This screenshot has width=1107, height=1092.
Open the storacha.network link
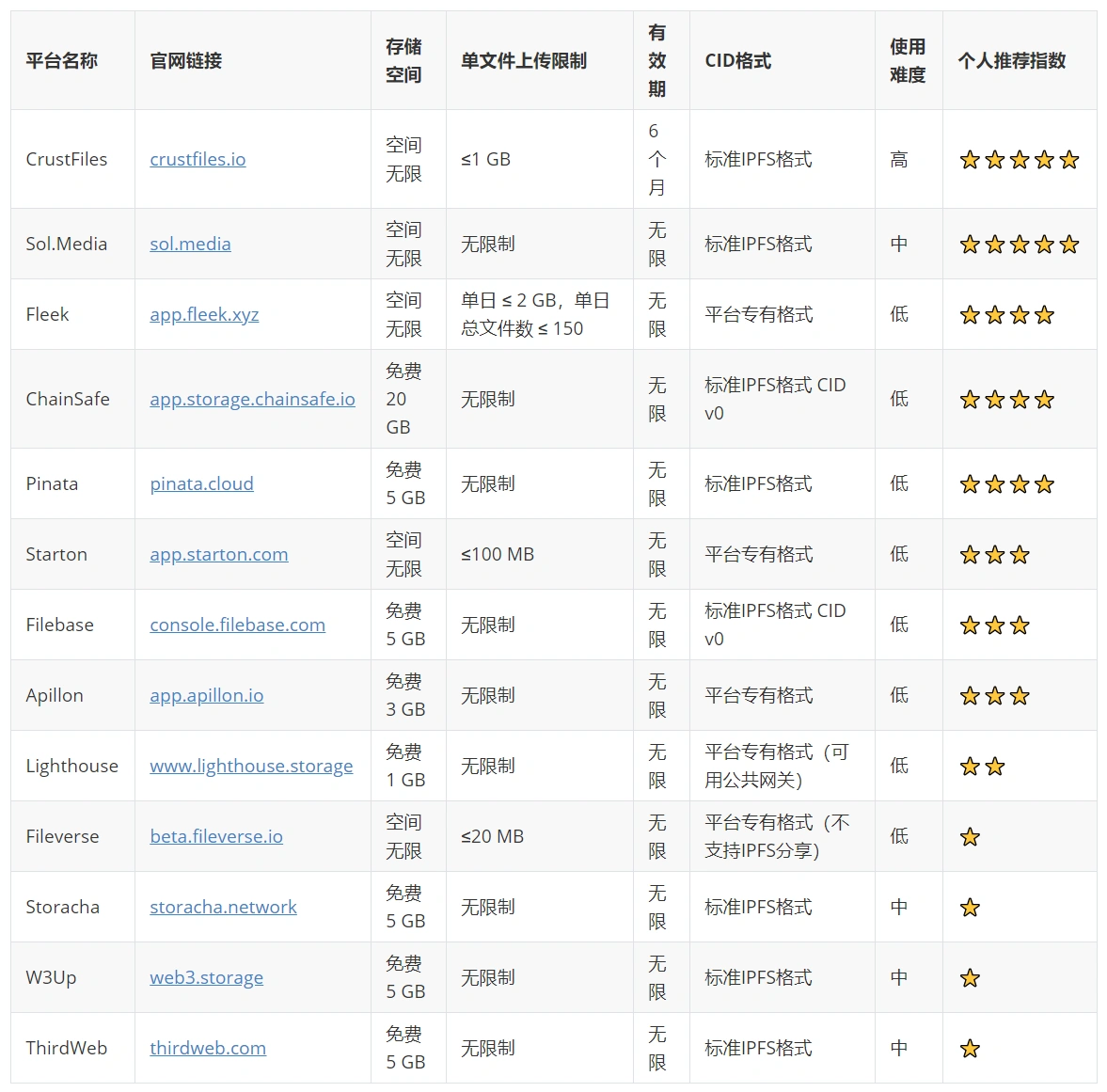(223, 908)
